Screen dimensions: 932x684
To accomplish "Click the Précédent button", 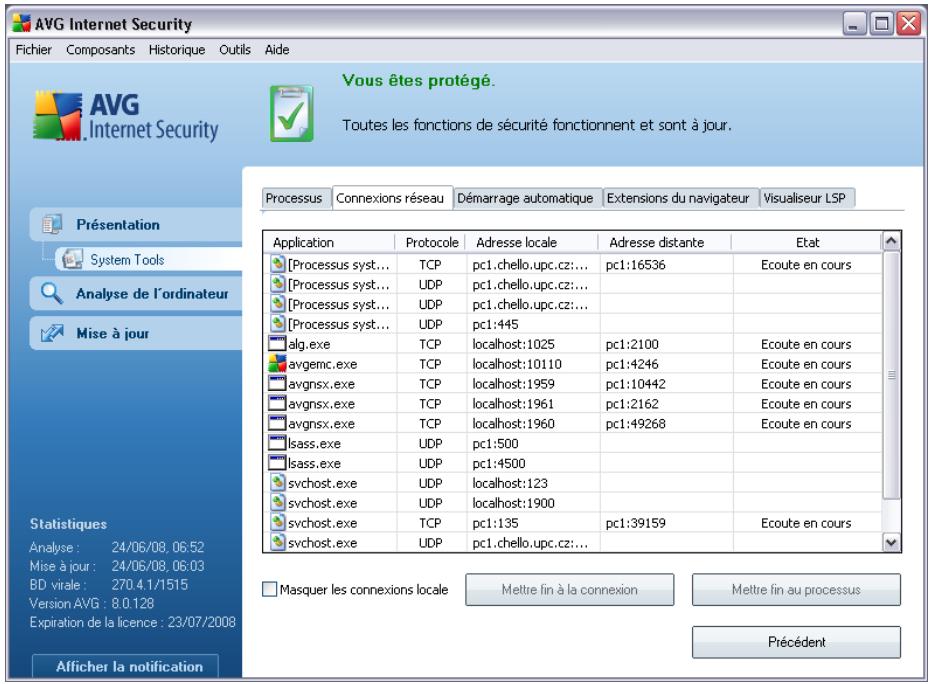I will (796, 642).
